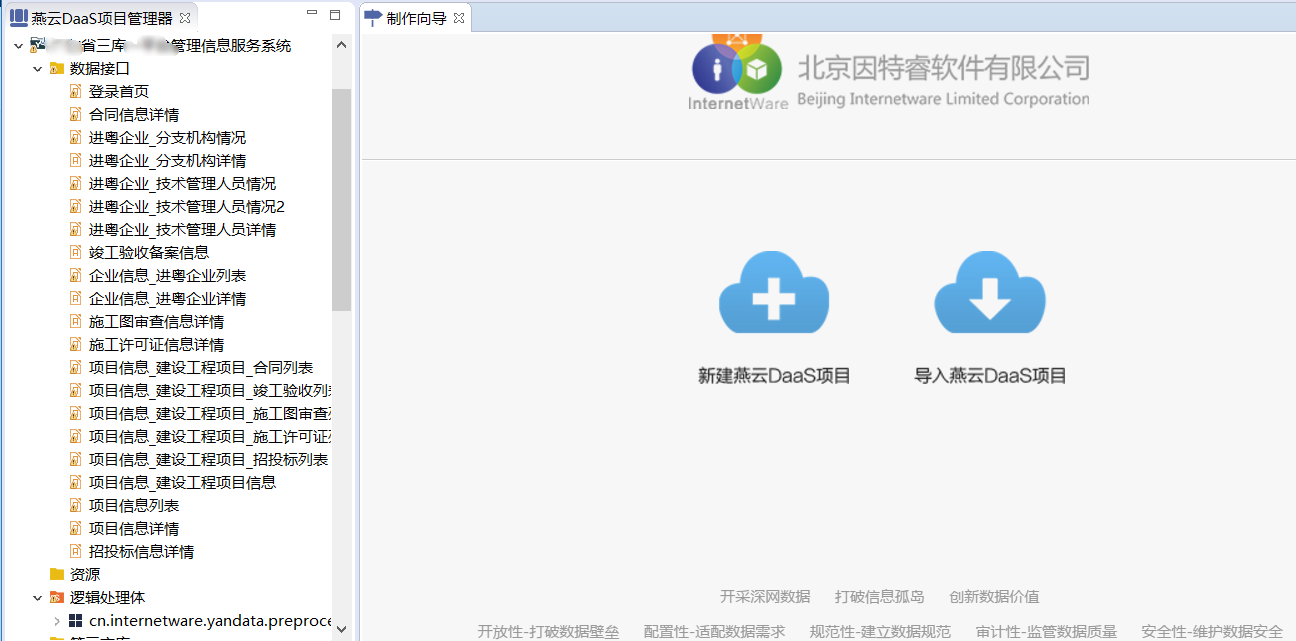Click 审计性-监管数据质量 text
1296x641 pixels.
click(1046, 632)
